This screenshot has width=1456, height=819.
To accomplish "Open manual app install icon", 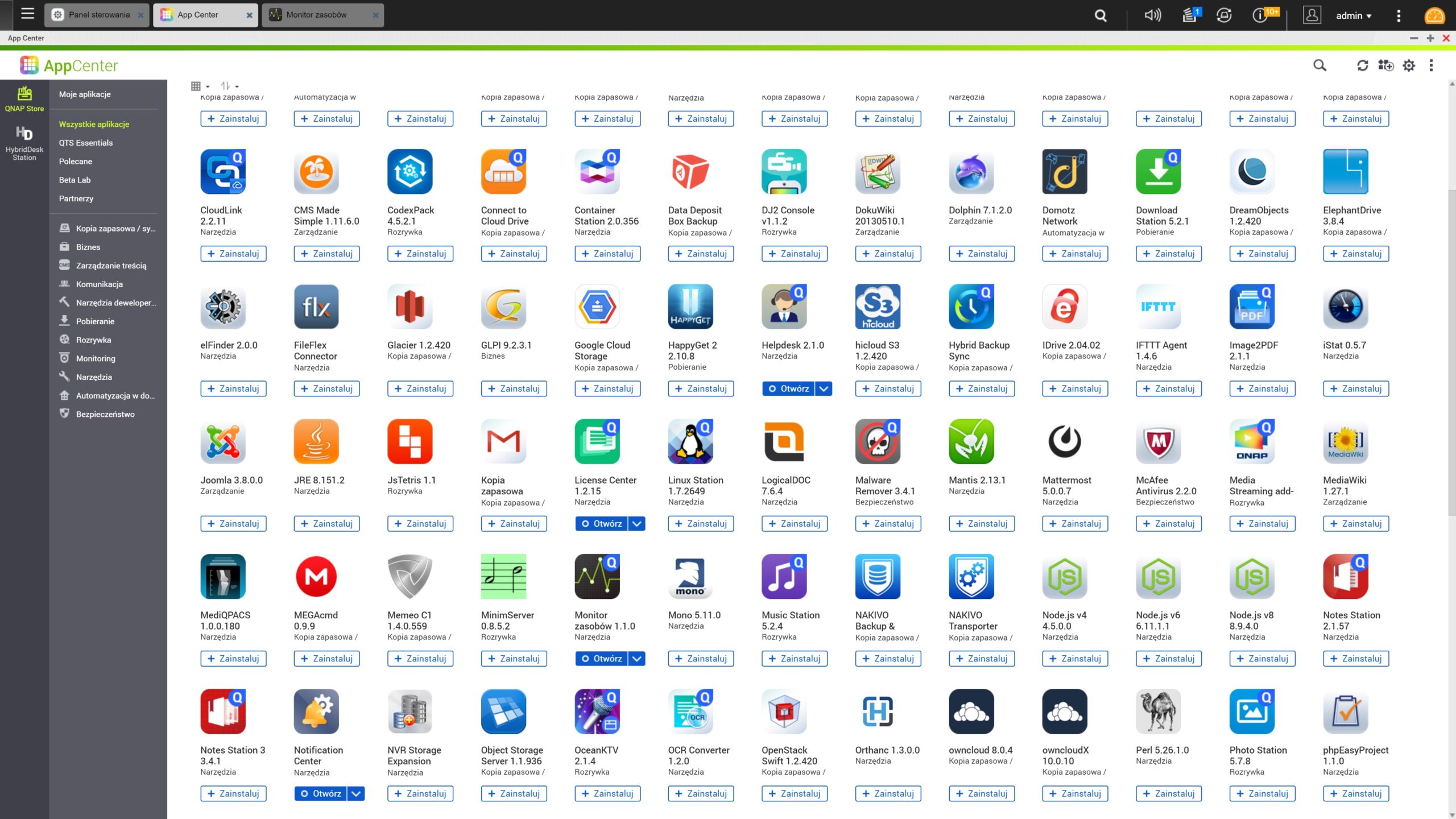I will pos(1385,65).
